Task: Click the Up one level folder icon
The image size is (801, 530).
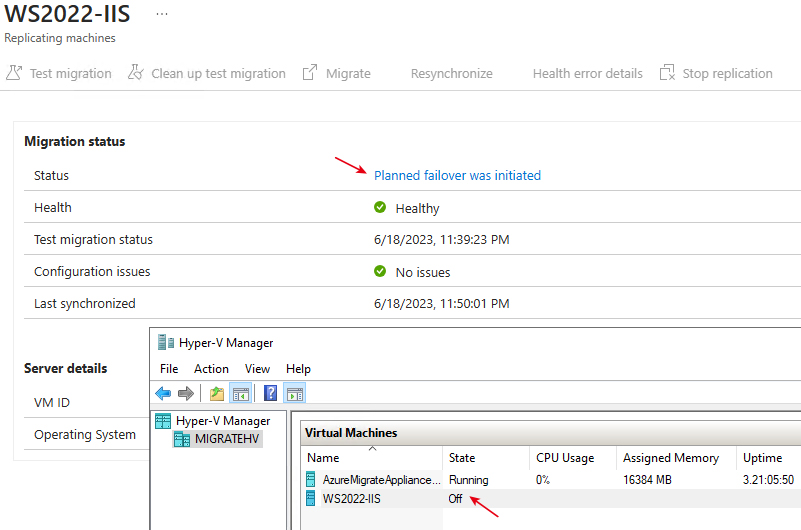Action: [x=217, y=394]
